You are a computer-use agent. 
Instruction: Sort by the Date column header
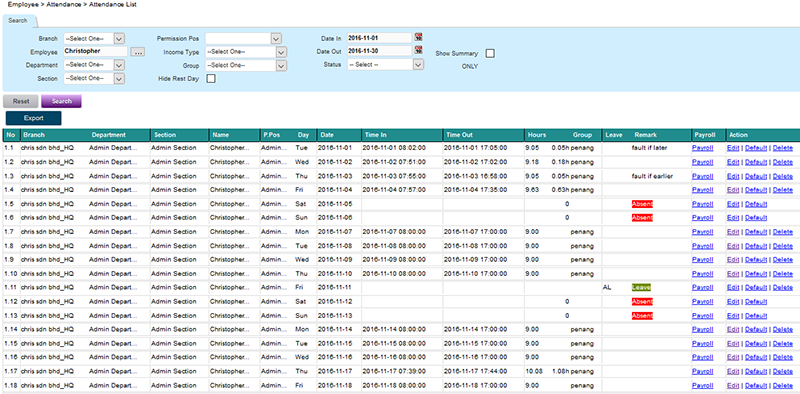(x=327, y=135)
